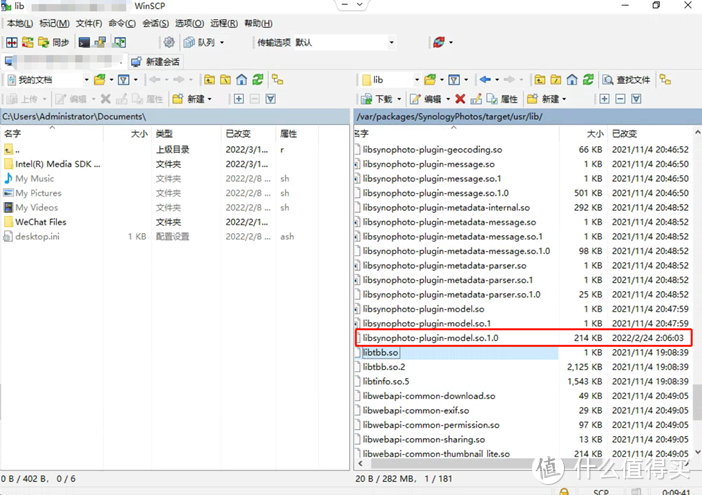Click the remote panel home directory icon
The height and width of the screenshot is (495, 702).
(x=572, y=80)
